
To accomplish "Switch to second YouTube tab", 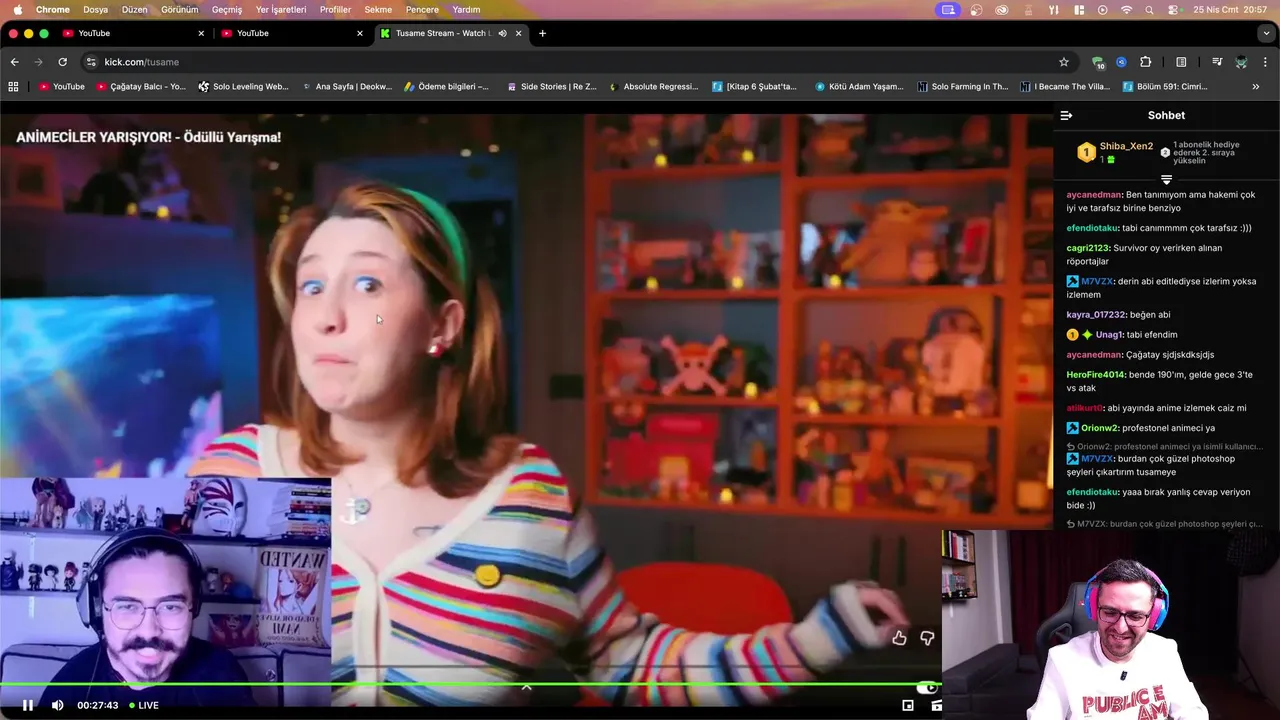I will tap(291, 33).
